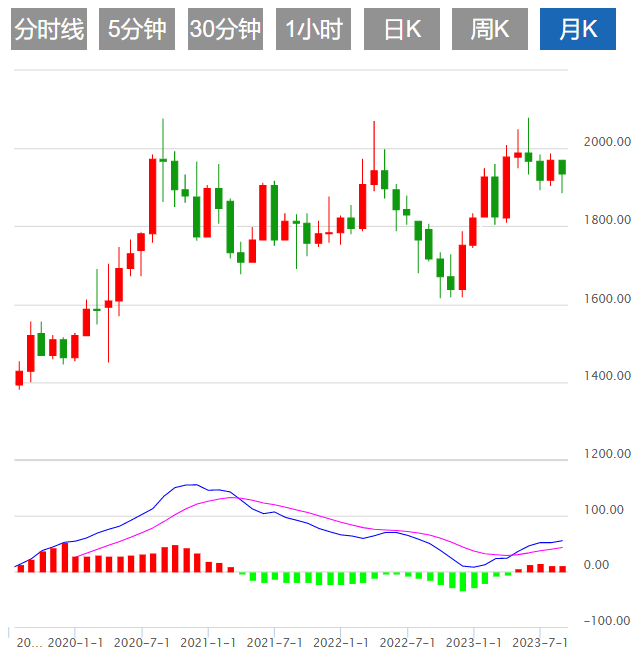The width and height of the screenshot is (642, 653).
Task: Click the first red MACD histogram bar
Action: pos(19,569)
